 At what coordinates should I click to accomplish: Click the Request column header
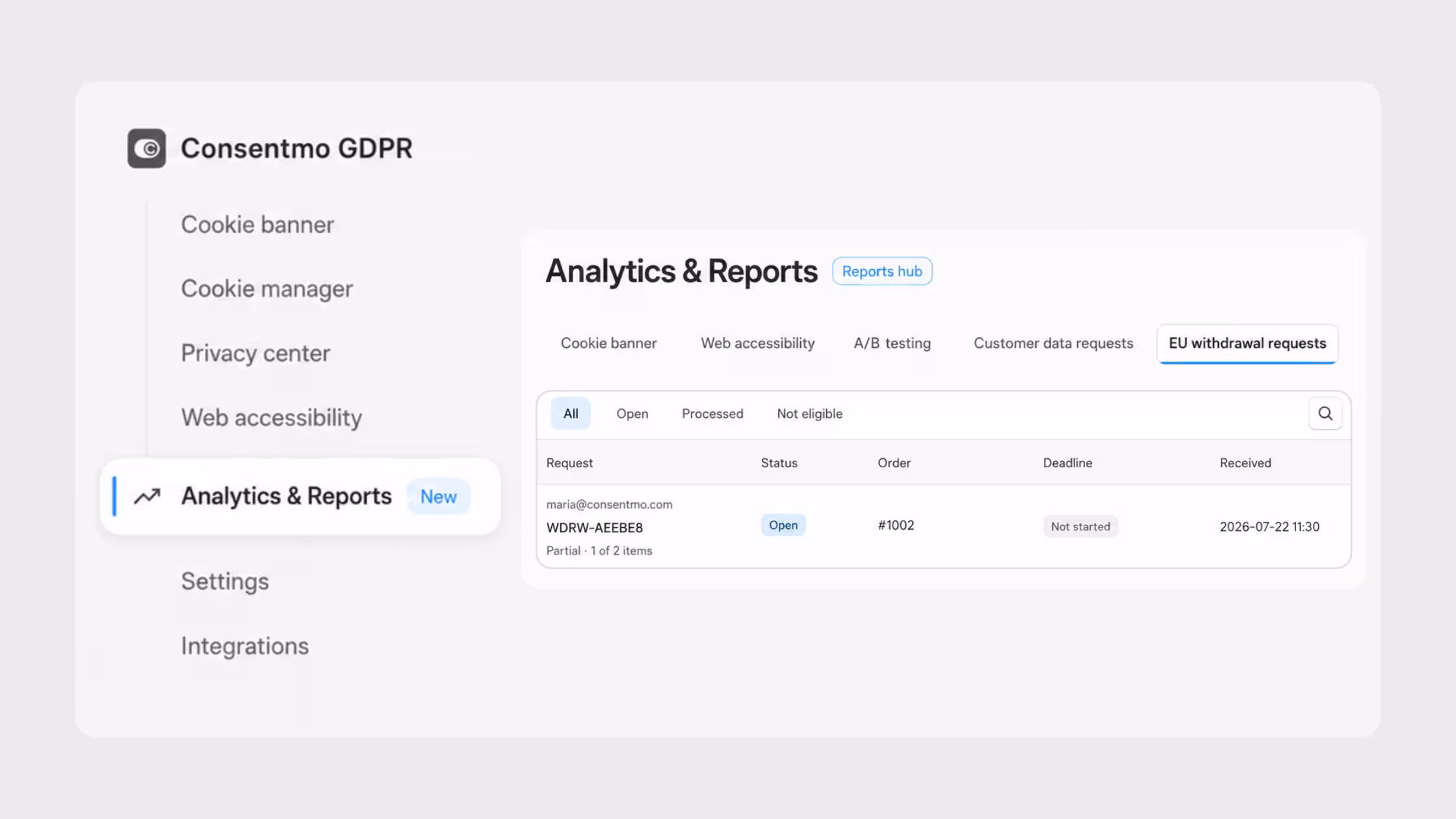coord(569,463)
